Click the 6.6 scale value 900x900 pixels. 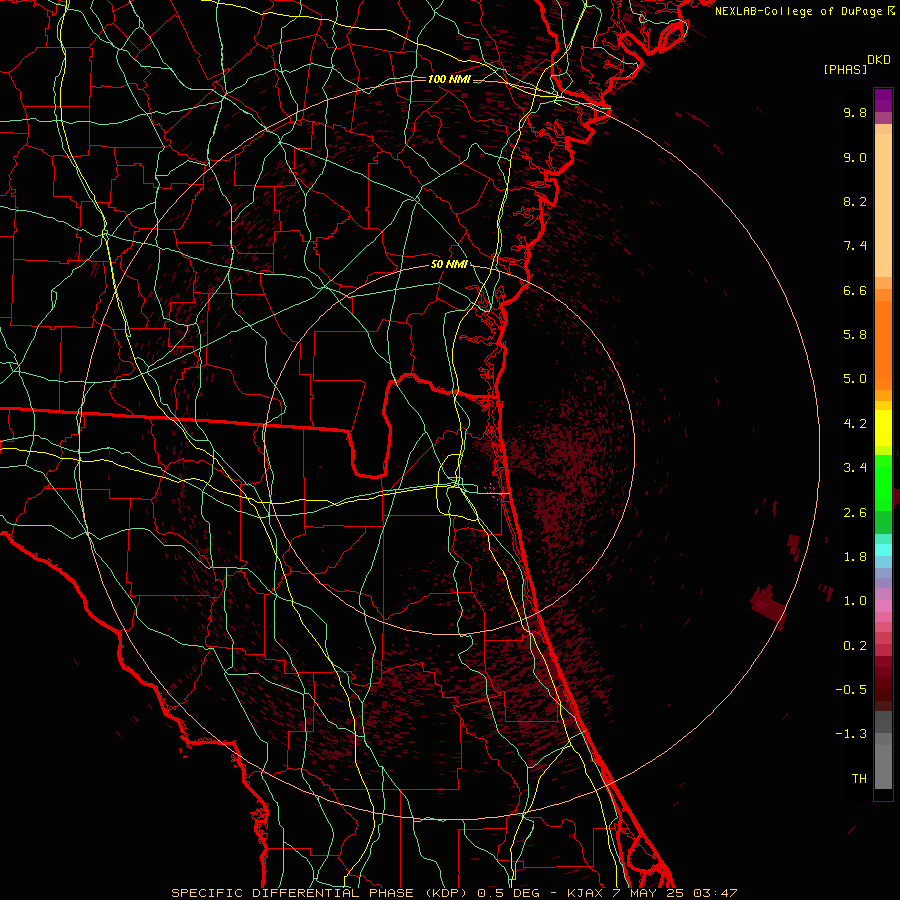pyautogui.click(x=855, y=290)
